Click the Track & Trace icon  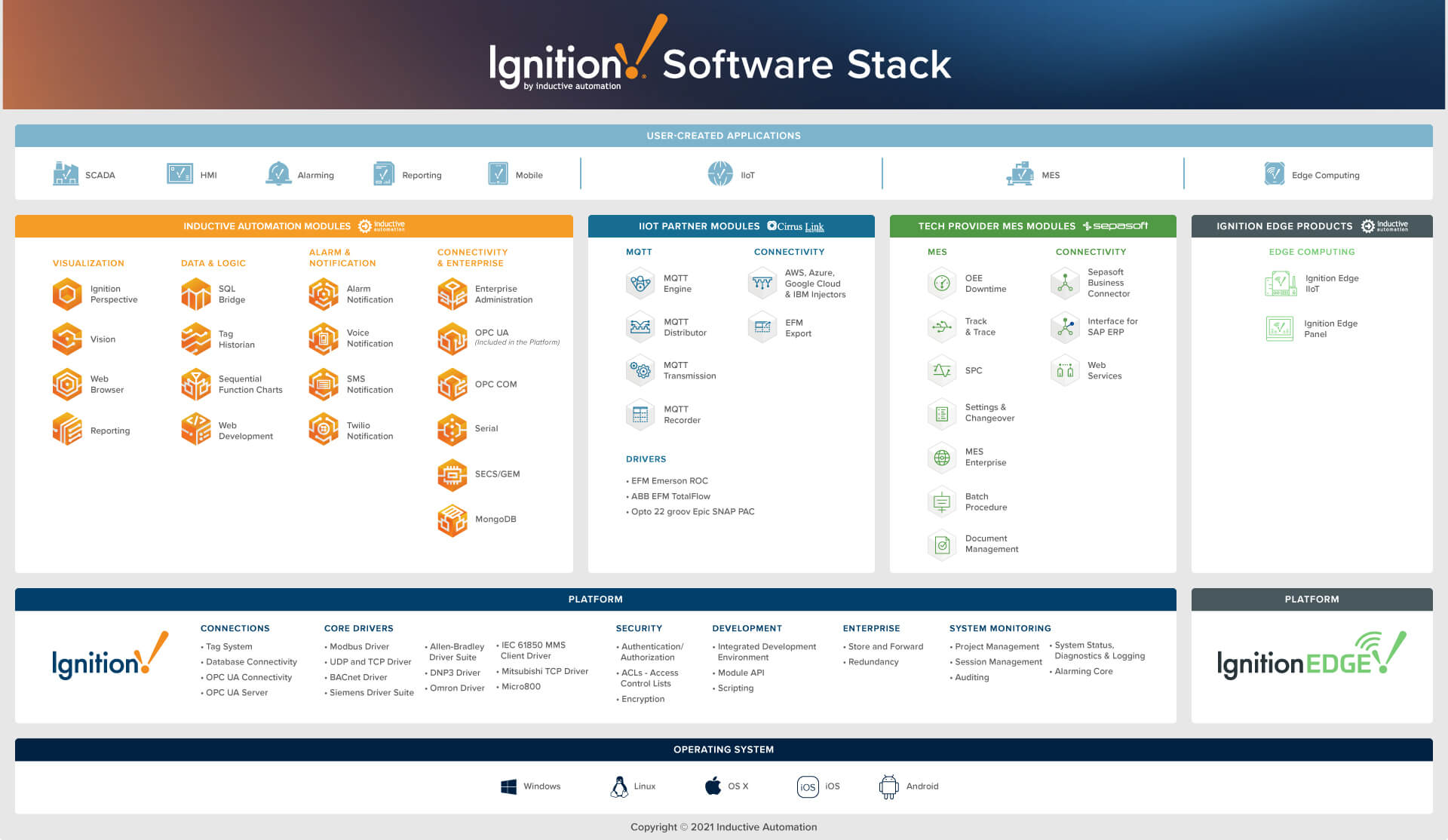coord(942,326)
